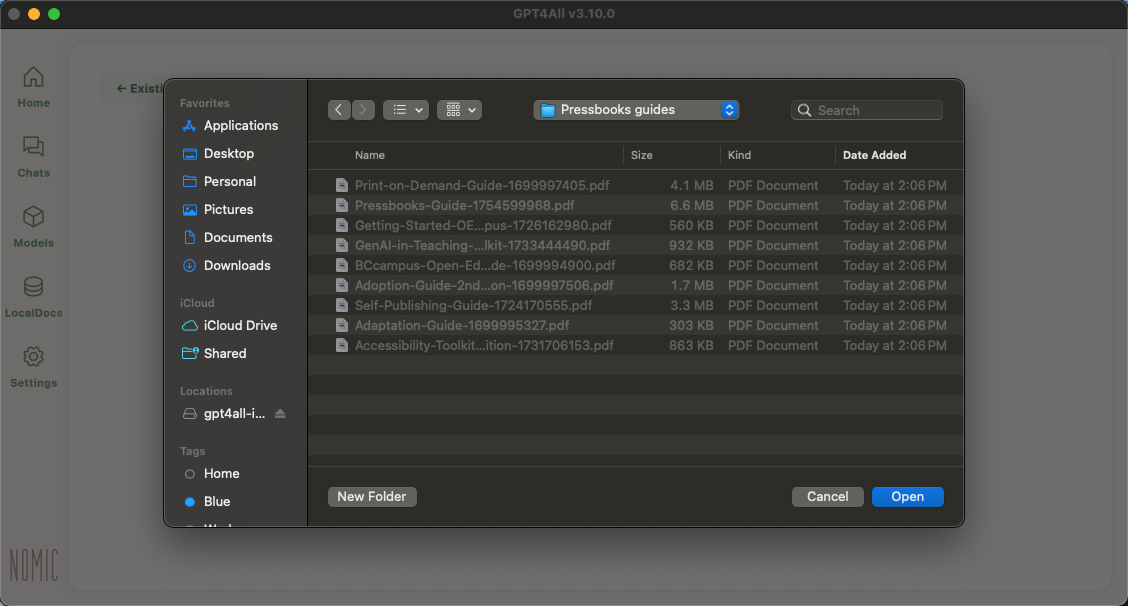Open the grouping options chevron

click(x=468, y=110)
